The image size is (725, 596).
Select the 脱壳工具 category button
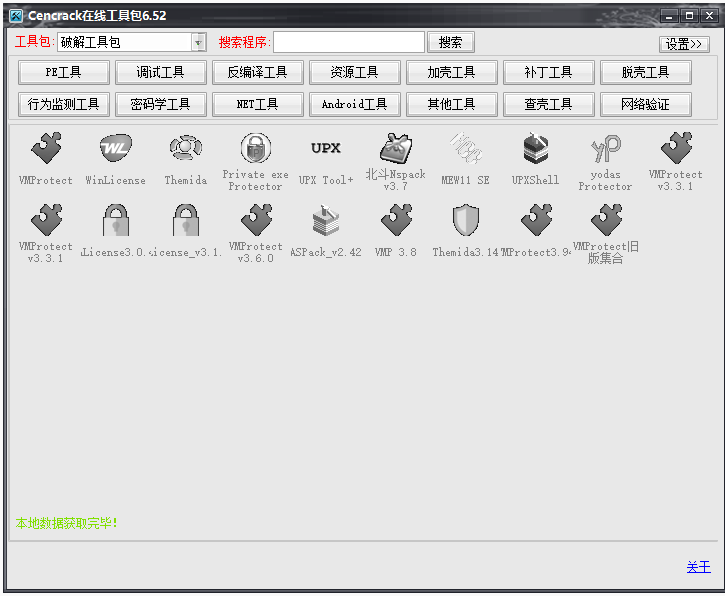645,72
